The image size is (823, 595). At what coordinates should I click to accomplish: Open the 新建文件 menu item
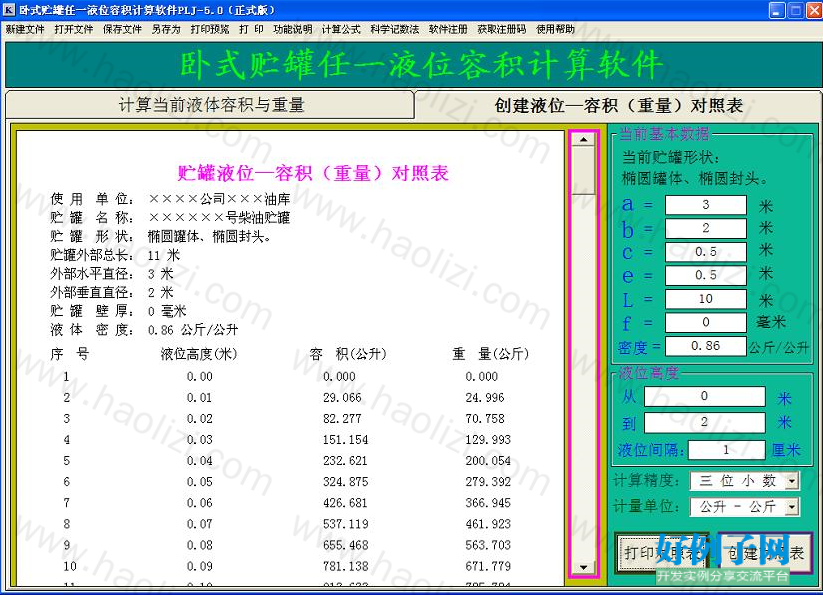pyautogui.click(x=25, y=29)
